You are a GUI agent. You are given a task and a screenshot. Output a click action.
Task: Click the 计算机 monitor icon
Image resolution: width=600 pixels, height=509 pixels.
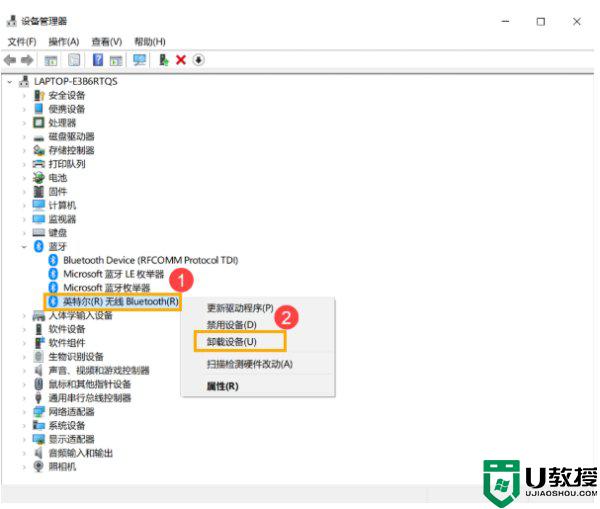pos(39,205)
